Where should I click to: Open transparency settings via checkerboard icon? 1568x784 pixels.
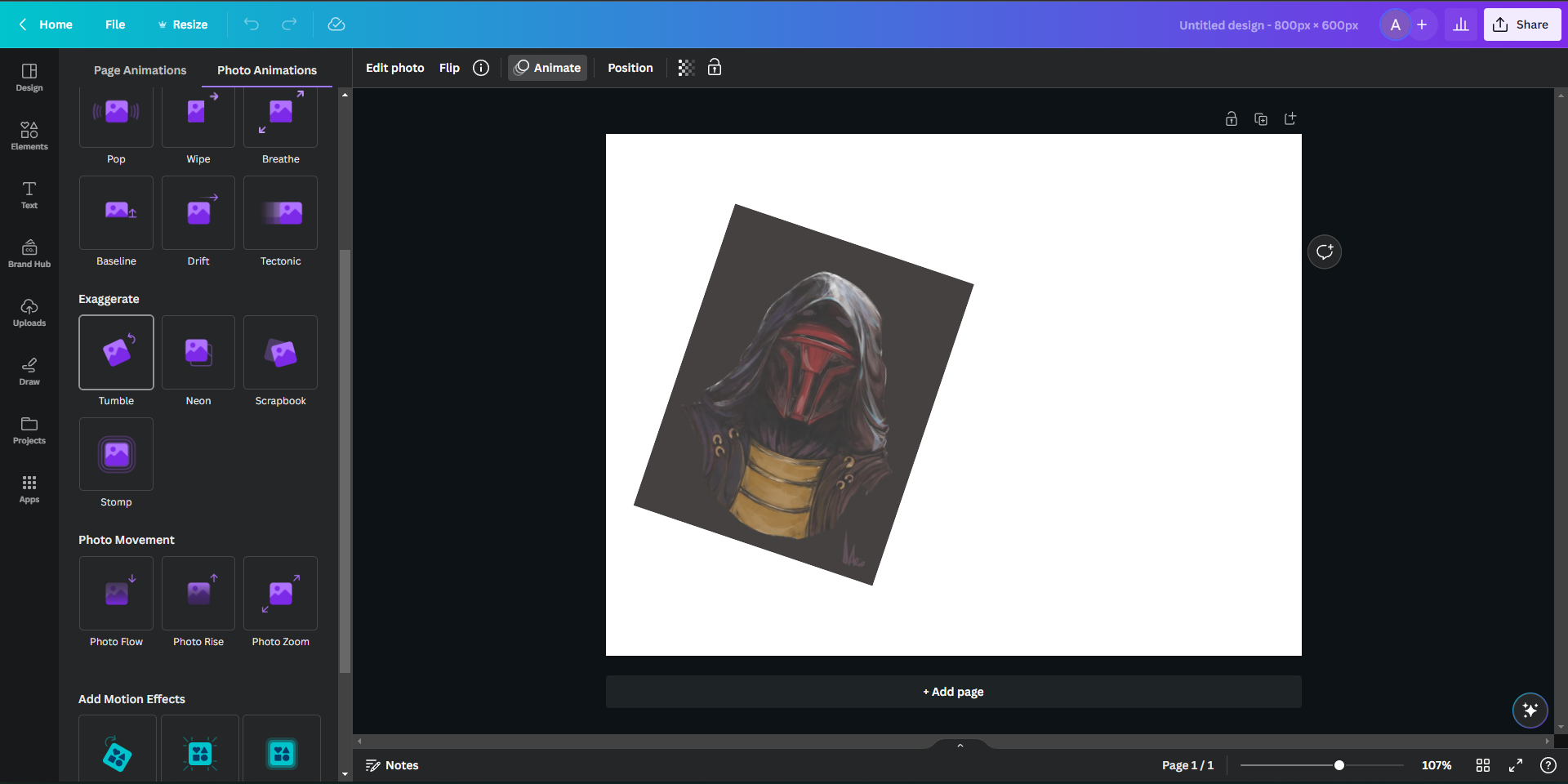point(684,68)
